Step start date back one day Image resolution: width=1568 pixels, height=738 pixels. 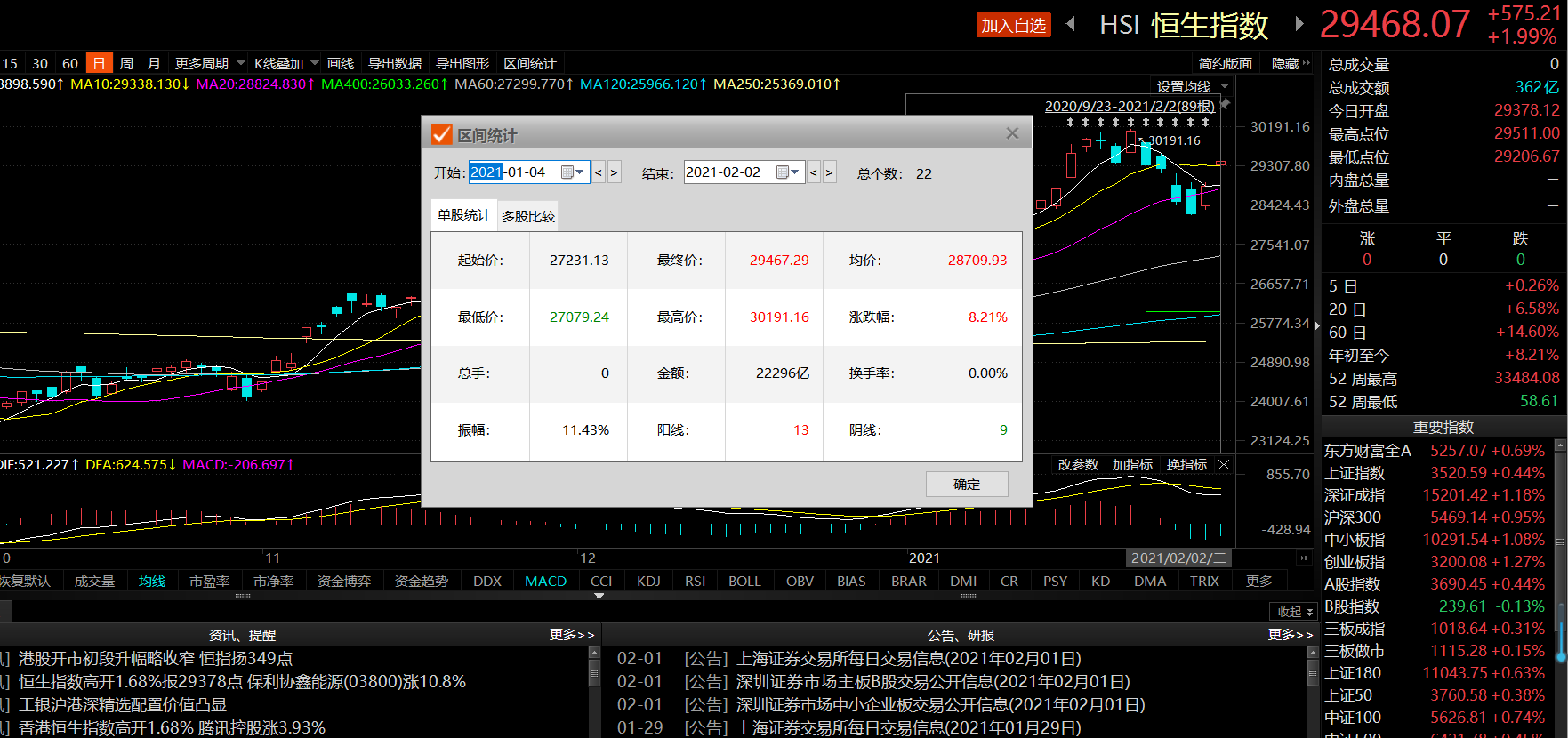tap(599, 172)
